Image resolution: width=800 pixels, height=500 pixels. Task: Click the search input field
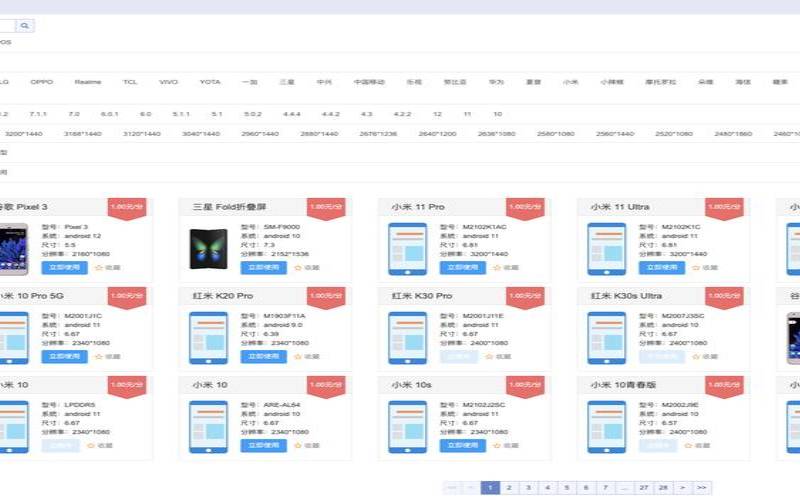(x=8, y=26)
